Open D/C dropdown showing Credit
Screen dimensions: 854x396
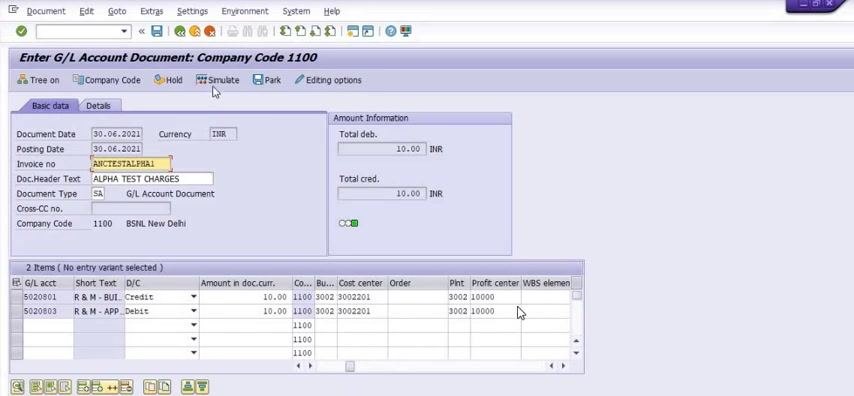[x=193, y=297]
